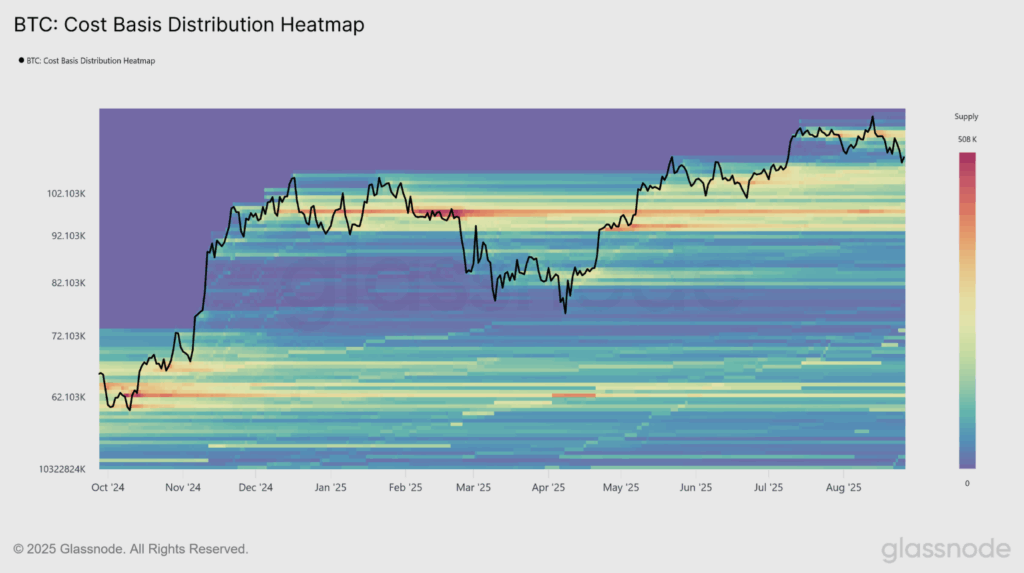Viewport: 1024px width, 573px height.
Task: Select the chart title heading
Action: 189,25
